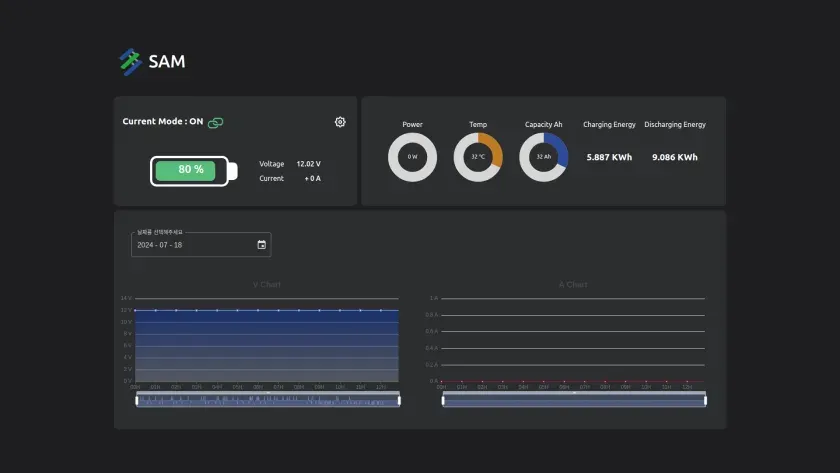The image size is (840, 473).
Task: Open the settings gear icon
Action: click(x=340, y=122)
